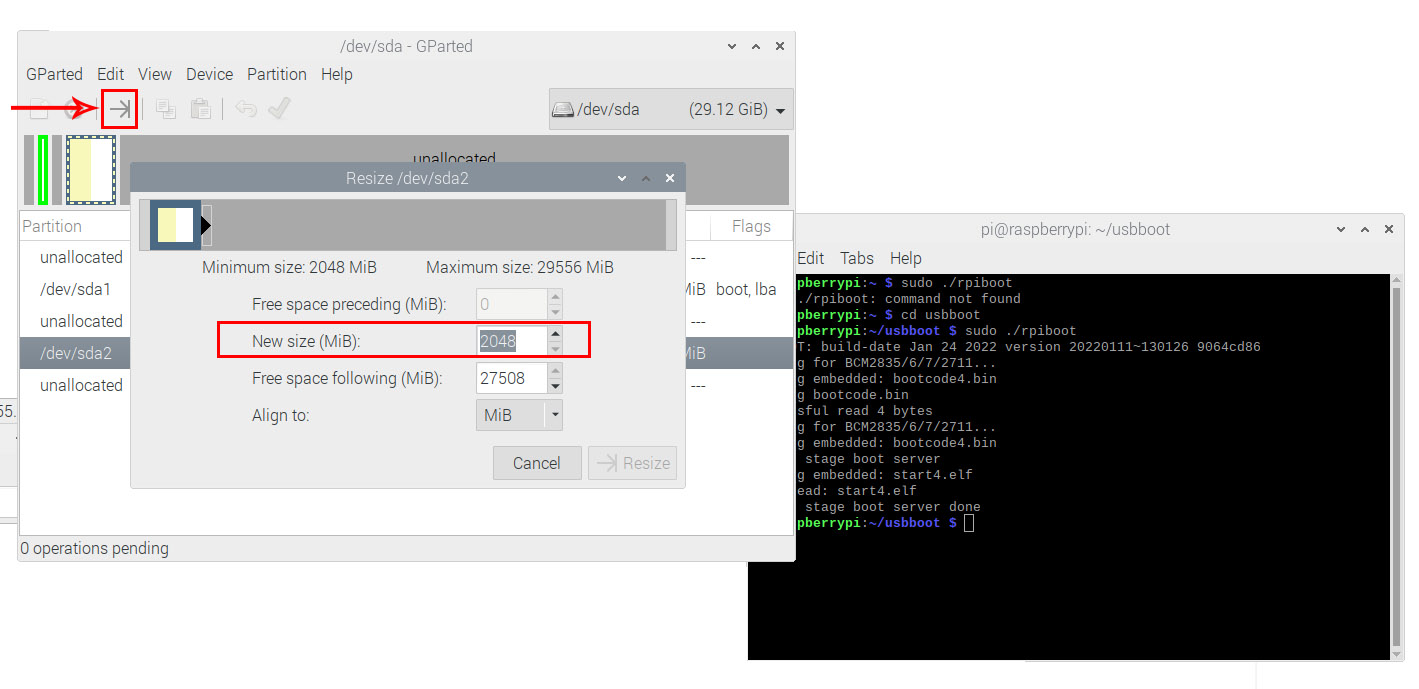The image size is (1419, 689).
Task: Open the Align to MiB dropdown
Action: click(519, 414)
